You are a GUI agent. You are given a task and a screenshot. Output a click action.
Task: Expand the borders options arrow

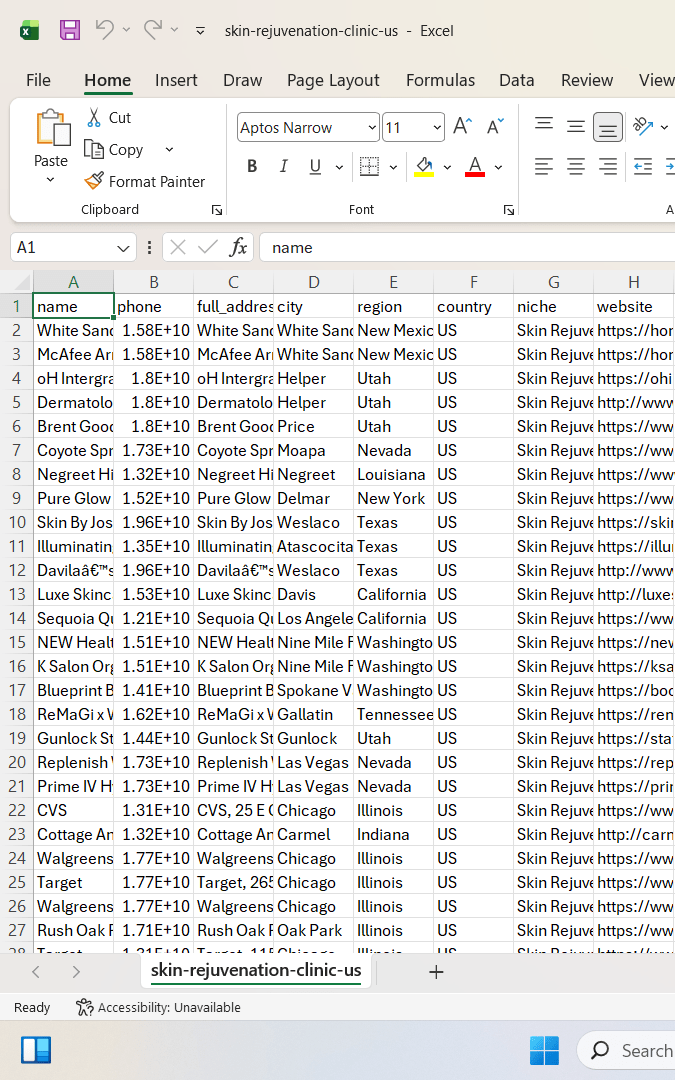click(393, 167)
